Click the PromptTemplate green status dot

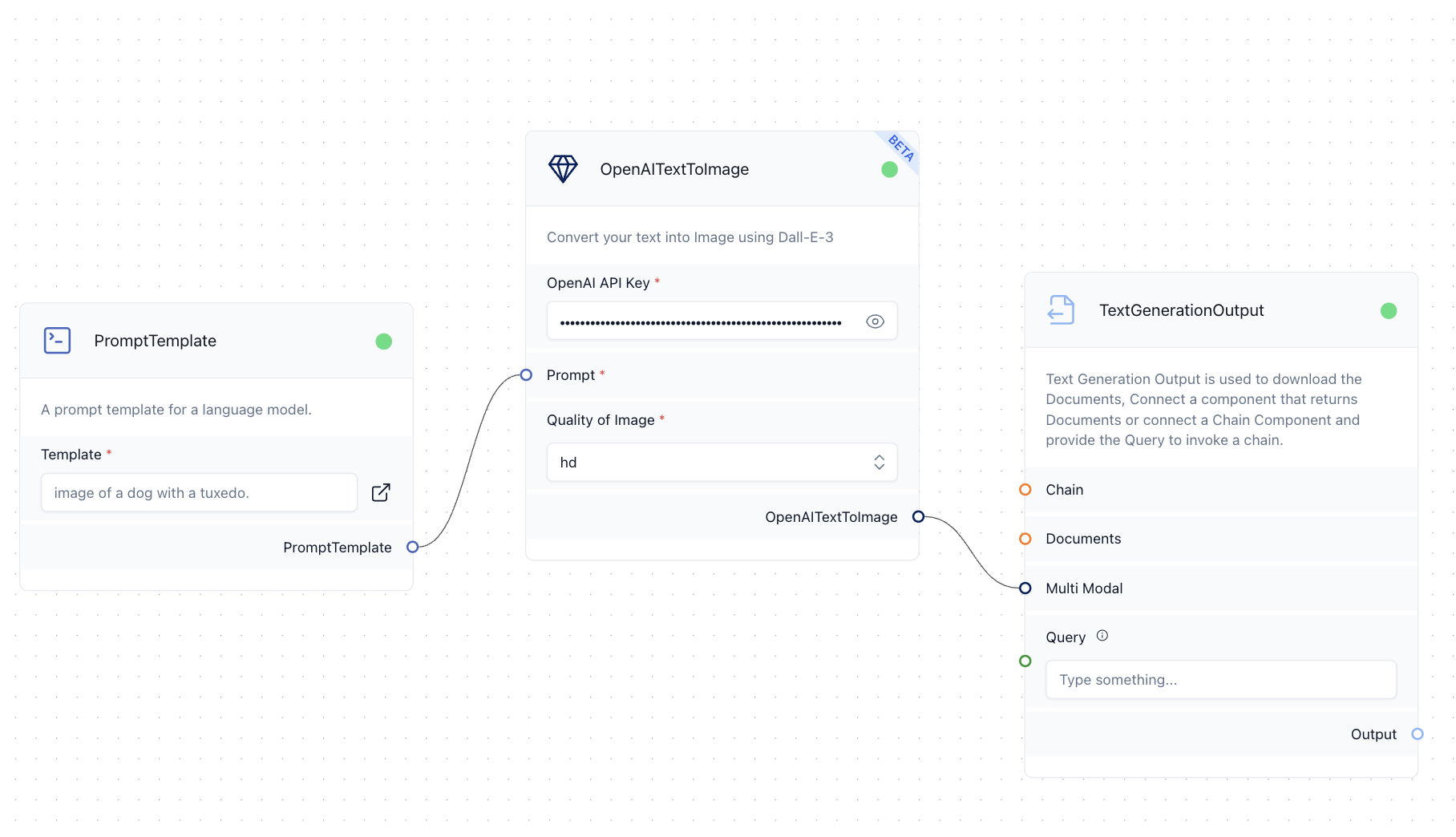click(384, 342)
